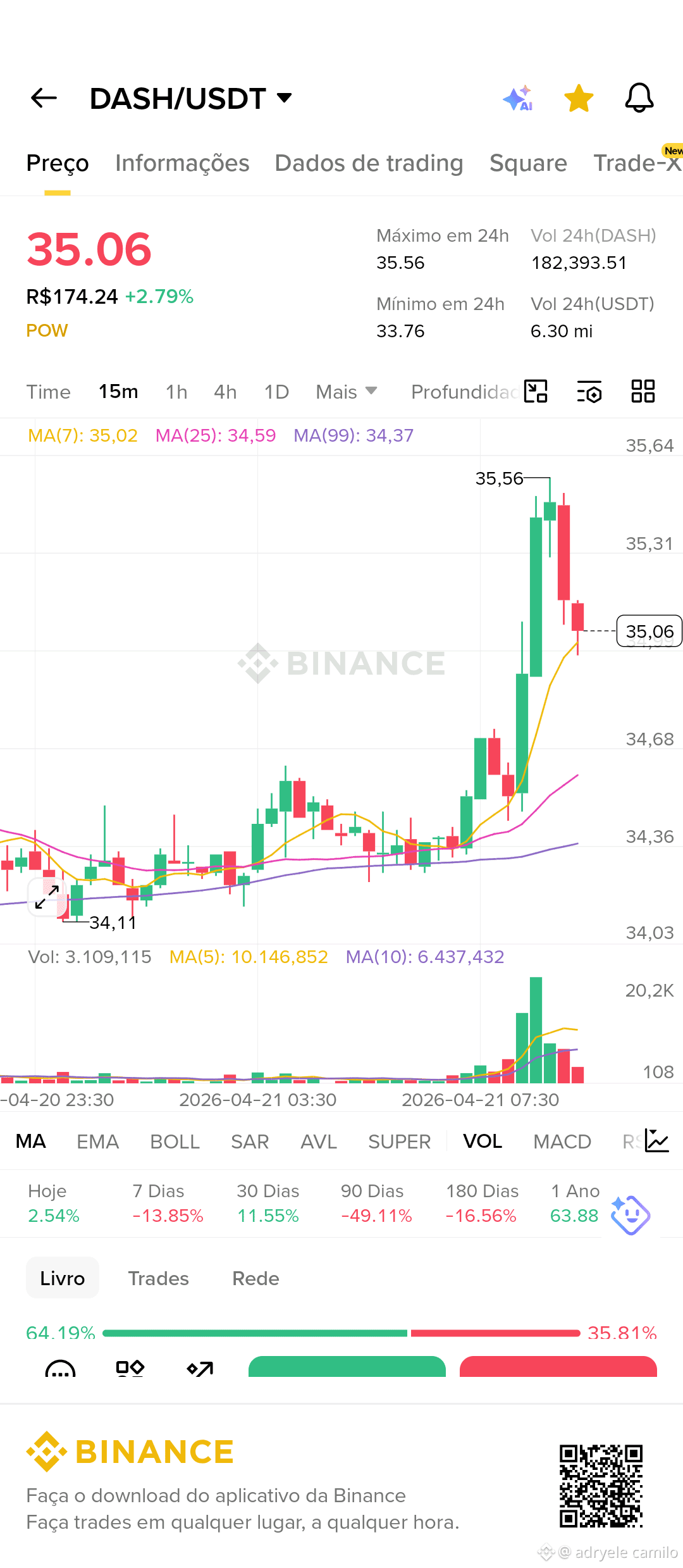Open chart indicator settings icon
Viewport: 683px width, 1568px height.
[x=589, y=391]
